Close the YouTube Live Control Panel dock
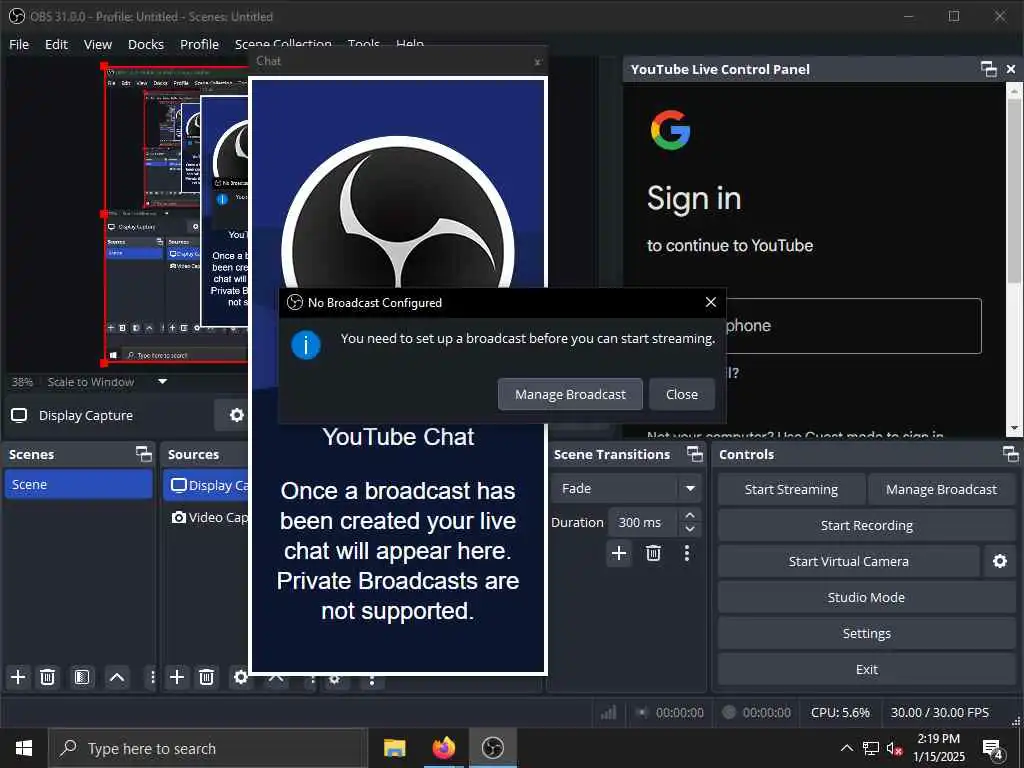Viewport: 1024px width, 768px height. (1011, 69)
